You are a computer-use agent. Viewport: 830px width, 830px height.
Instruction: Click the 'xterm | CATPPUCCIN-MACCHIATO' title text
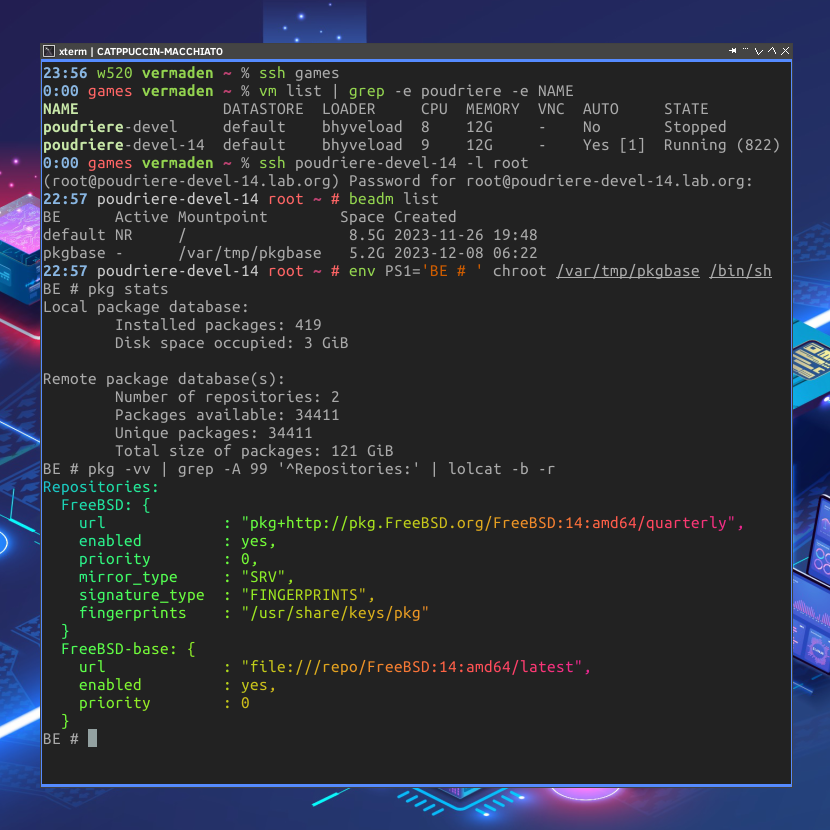click(x=141, y=51)
